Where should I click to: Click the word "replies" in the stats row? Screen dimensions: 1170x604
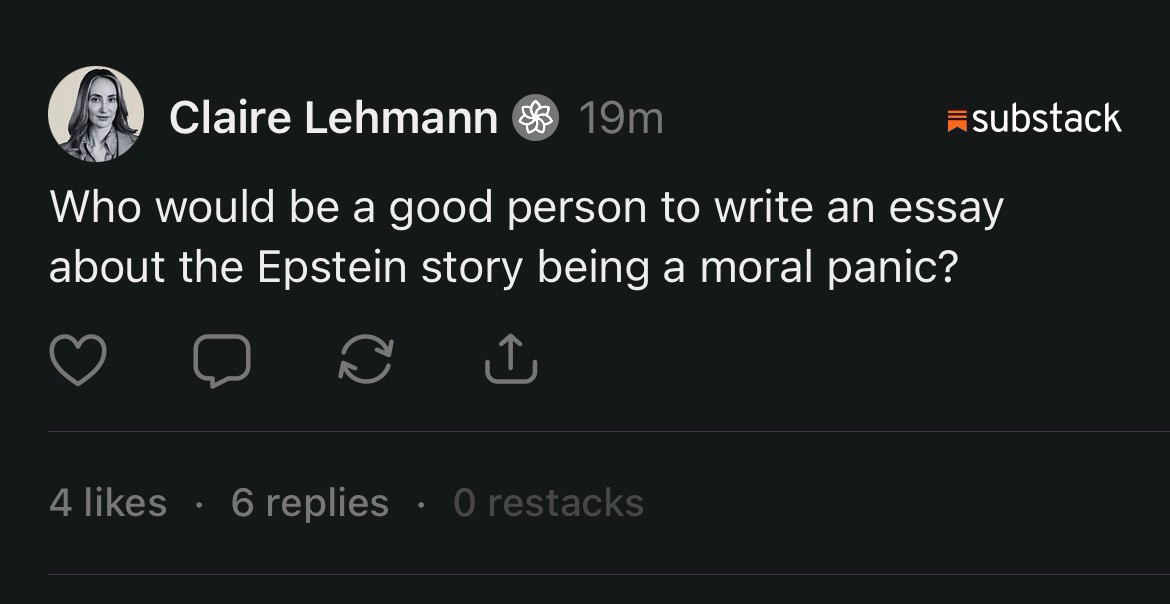327,502
